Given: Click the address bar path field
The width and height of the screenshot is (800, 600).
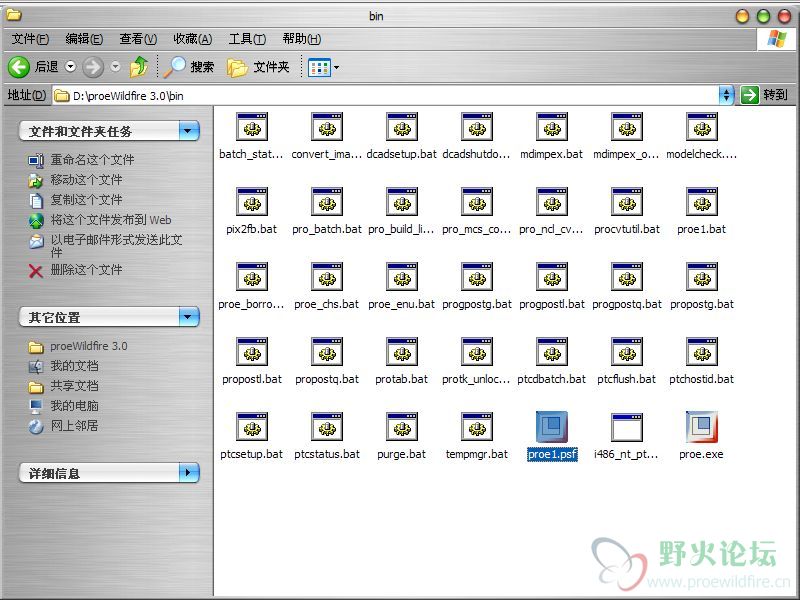Looking at the screenshot, I should [x=386, y=95].
